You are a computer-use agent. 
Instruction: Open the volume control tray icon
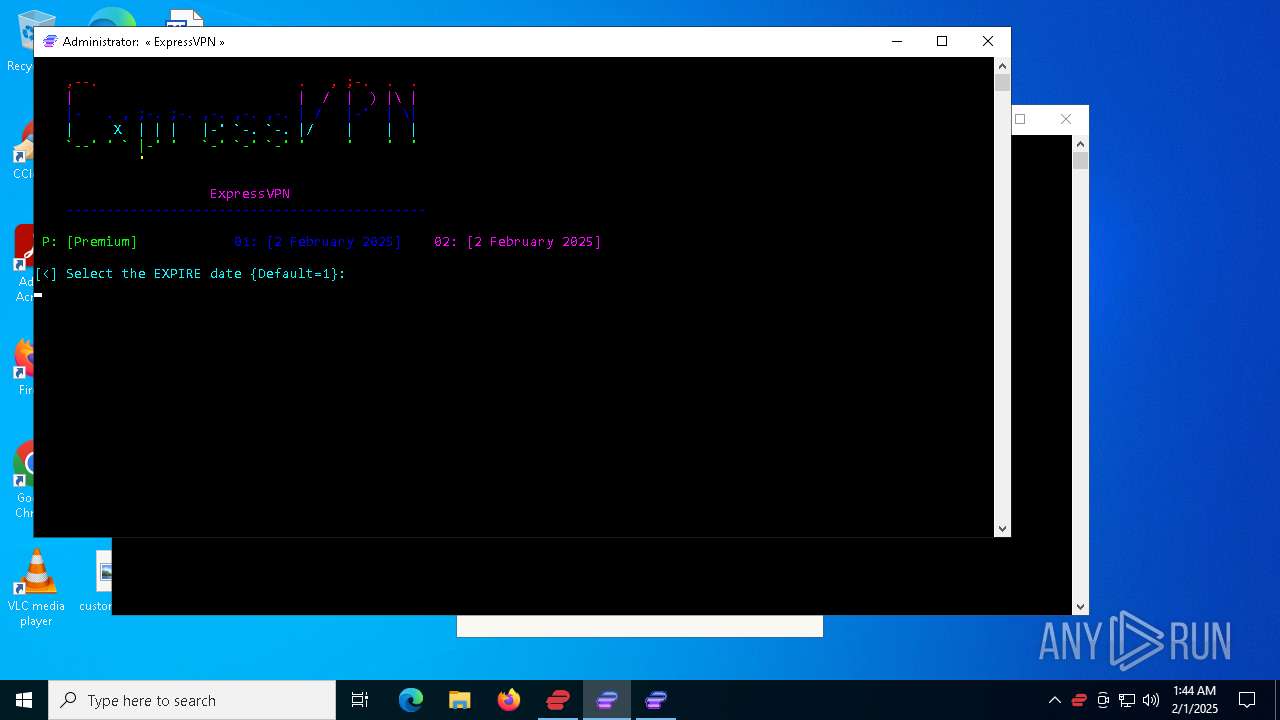point(1151,700)
